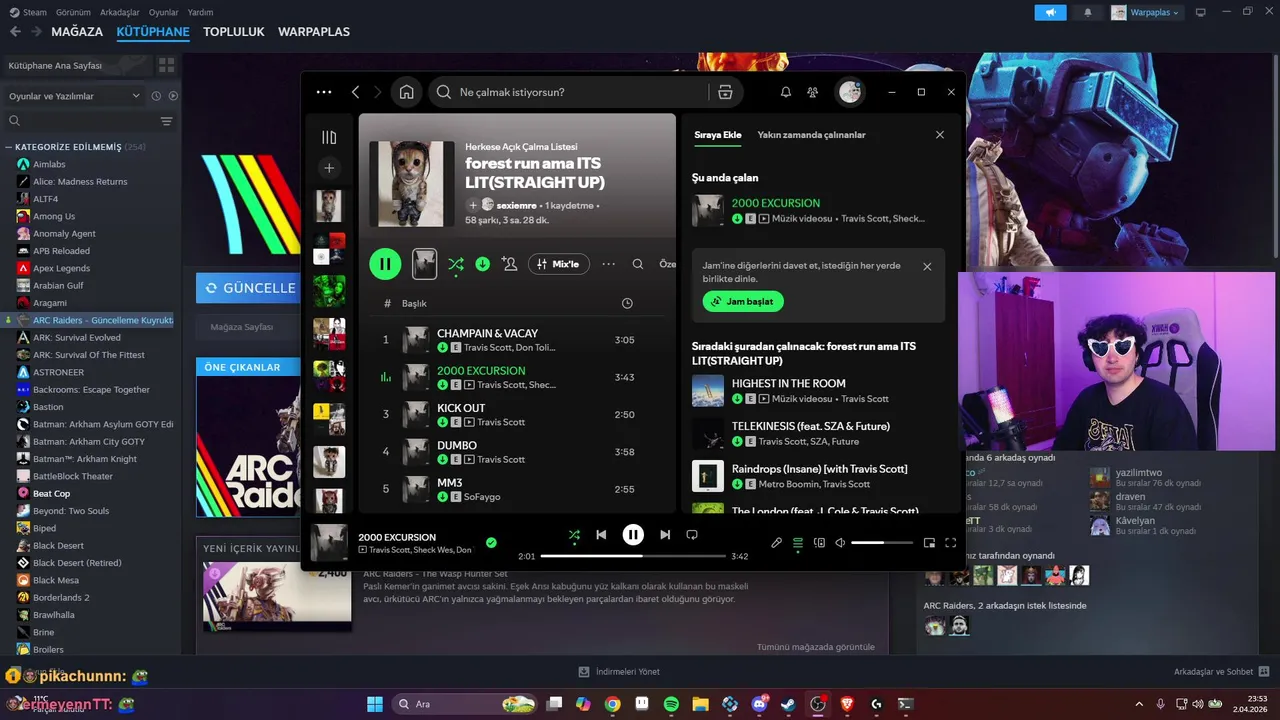The image size is (1280, 720).
Task: Click the saved checkmark on 2000 EXCURSION
Action: point(491,543)
